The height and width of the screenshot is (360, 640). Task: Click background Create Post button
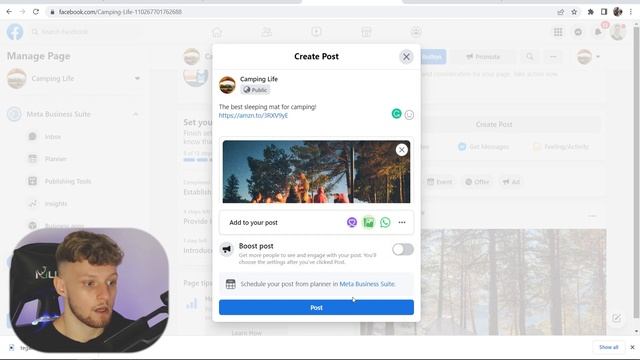[x=494, y=124]
